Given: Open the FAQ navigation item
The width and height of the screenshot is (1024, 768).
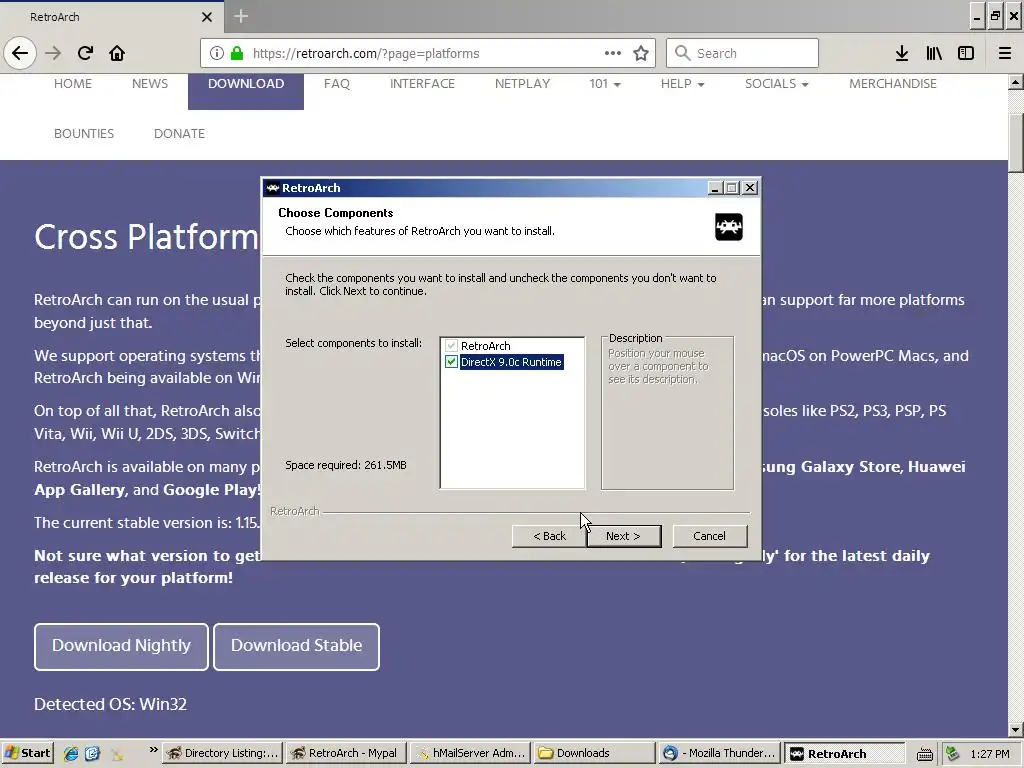Looking at the screenshot, I should (x=337, y=84).
